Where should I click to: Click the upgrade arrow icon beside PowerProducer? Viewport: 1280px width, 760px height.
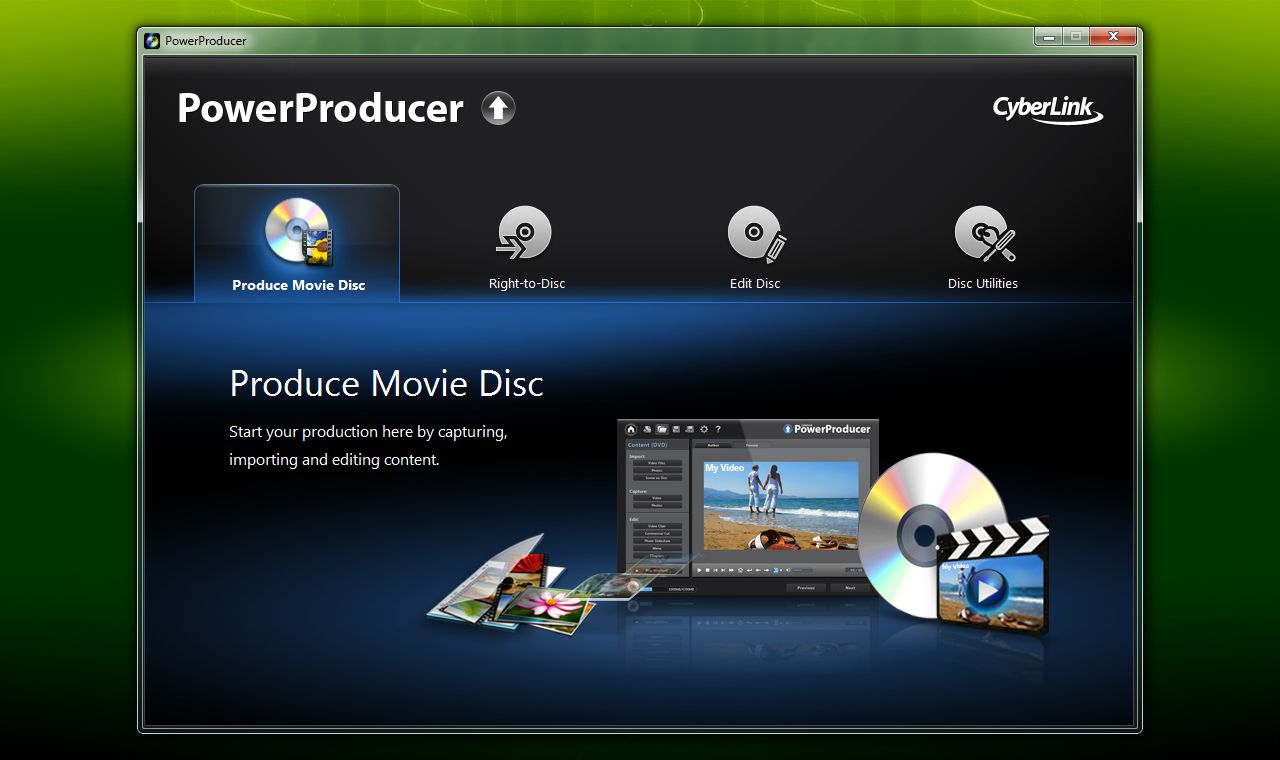(x=498, y=108)
